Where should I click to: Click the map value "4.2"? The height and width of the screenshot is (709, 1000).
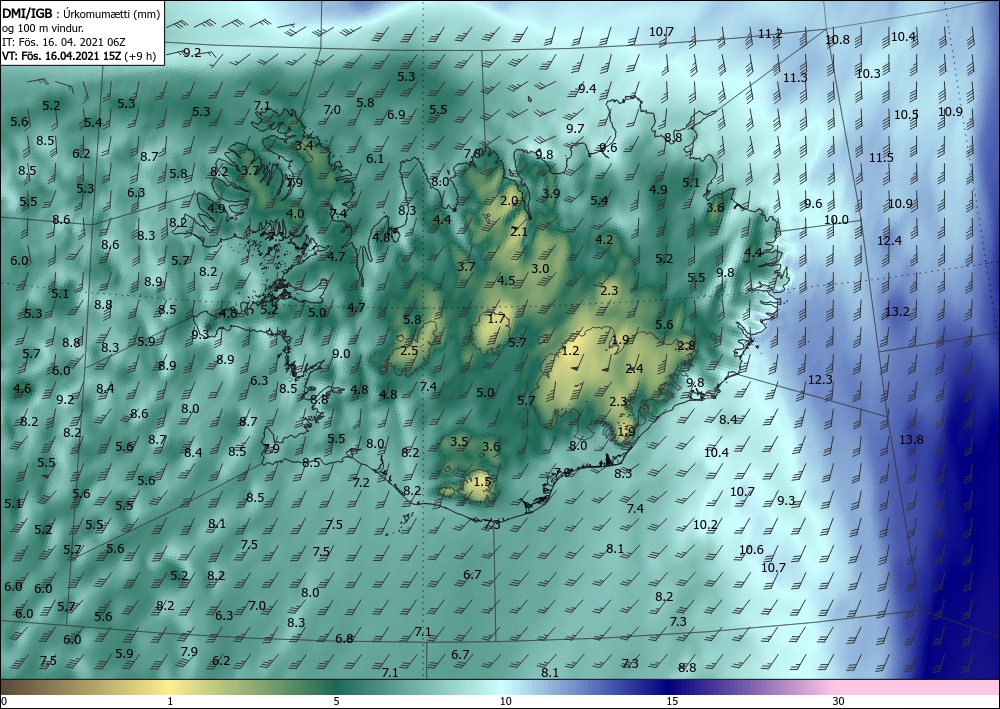click(x=604, y=240)
